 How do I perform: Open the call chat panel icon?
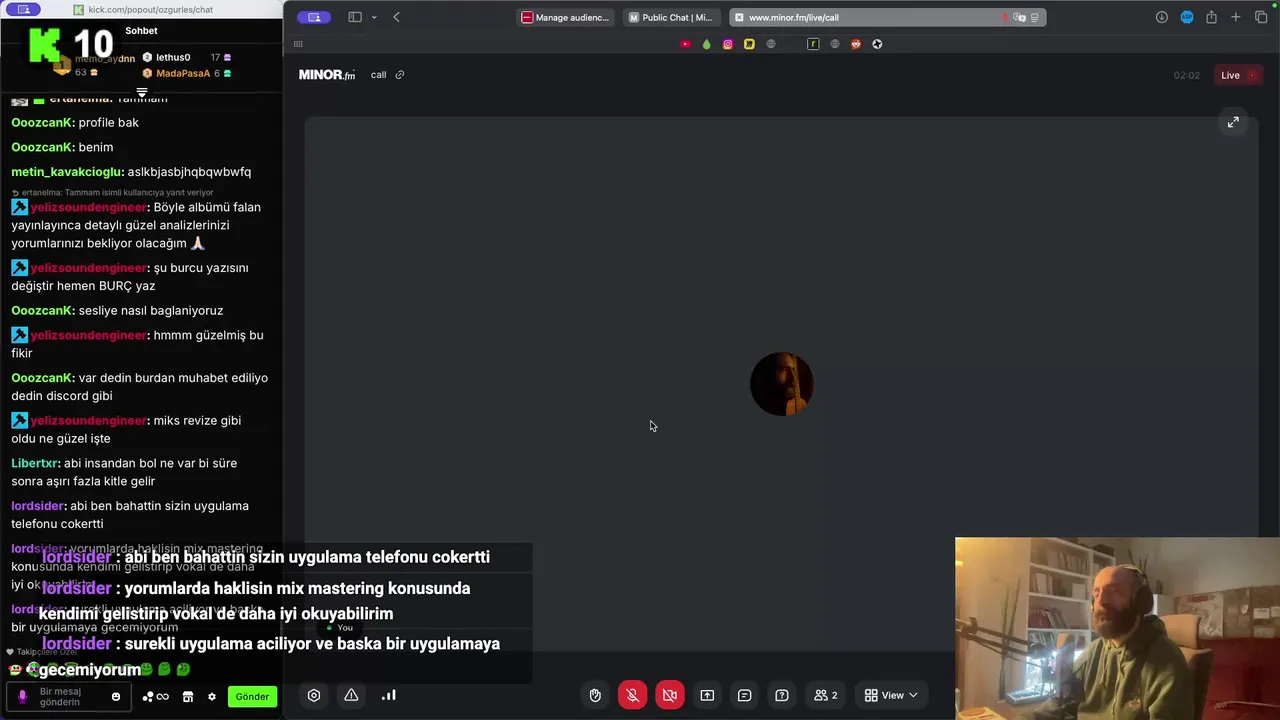pyautogui.click(x=744, y=695)
